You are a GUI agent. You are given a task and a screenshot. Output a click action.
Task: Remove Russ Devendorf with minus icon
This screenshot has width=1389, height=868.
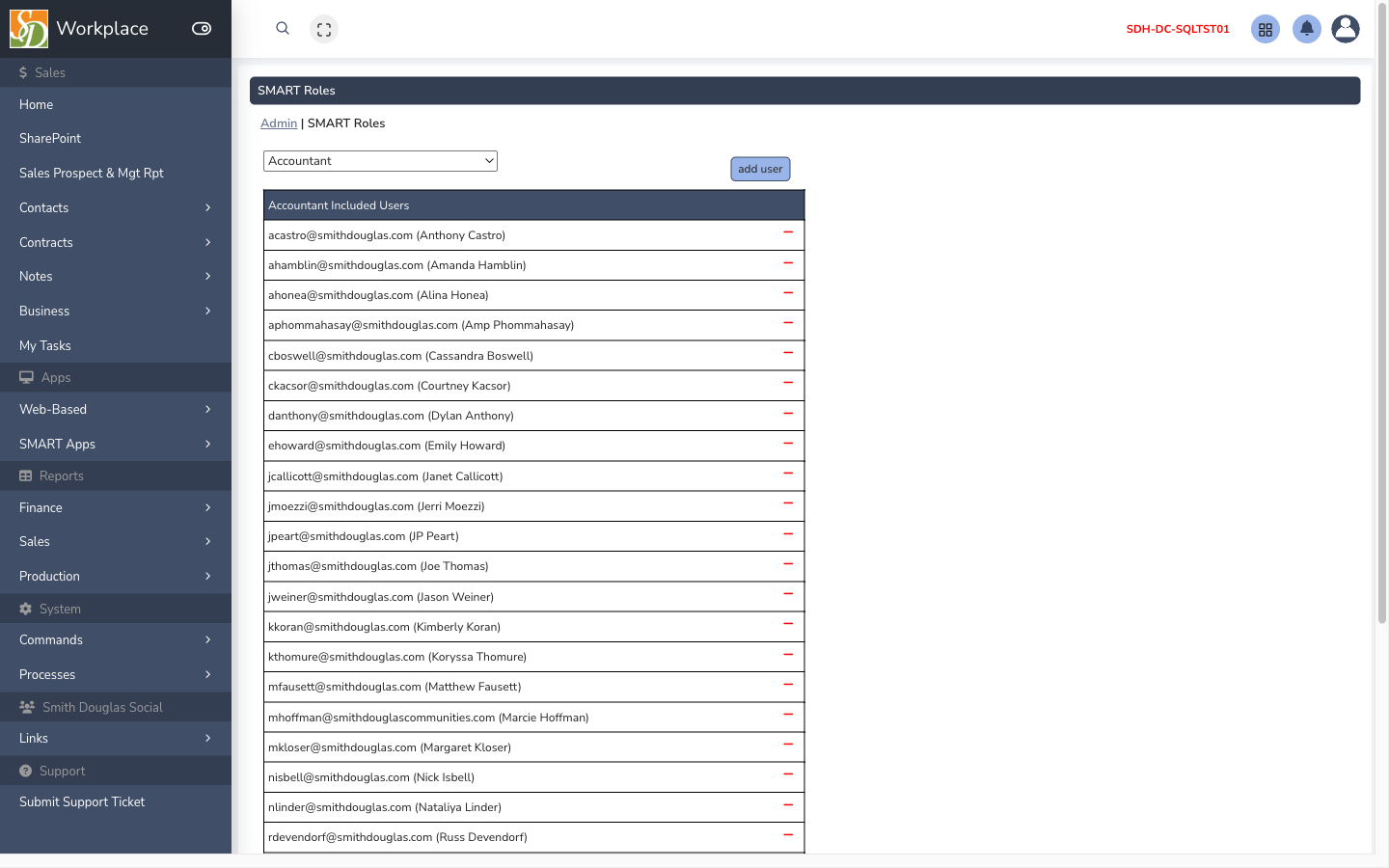788,834
